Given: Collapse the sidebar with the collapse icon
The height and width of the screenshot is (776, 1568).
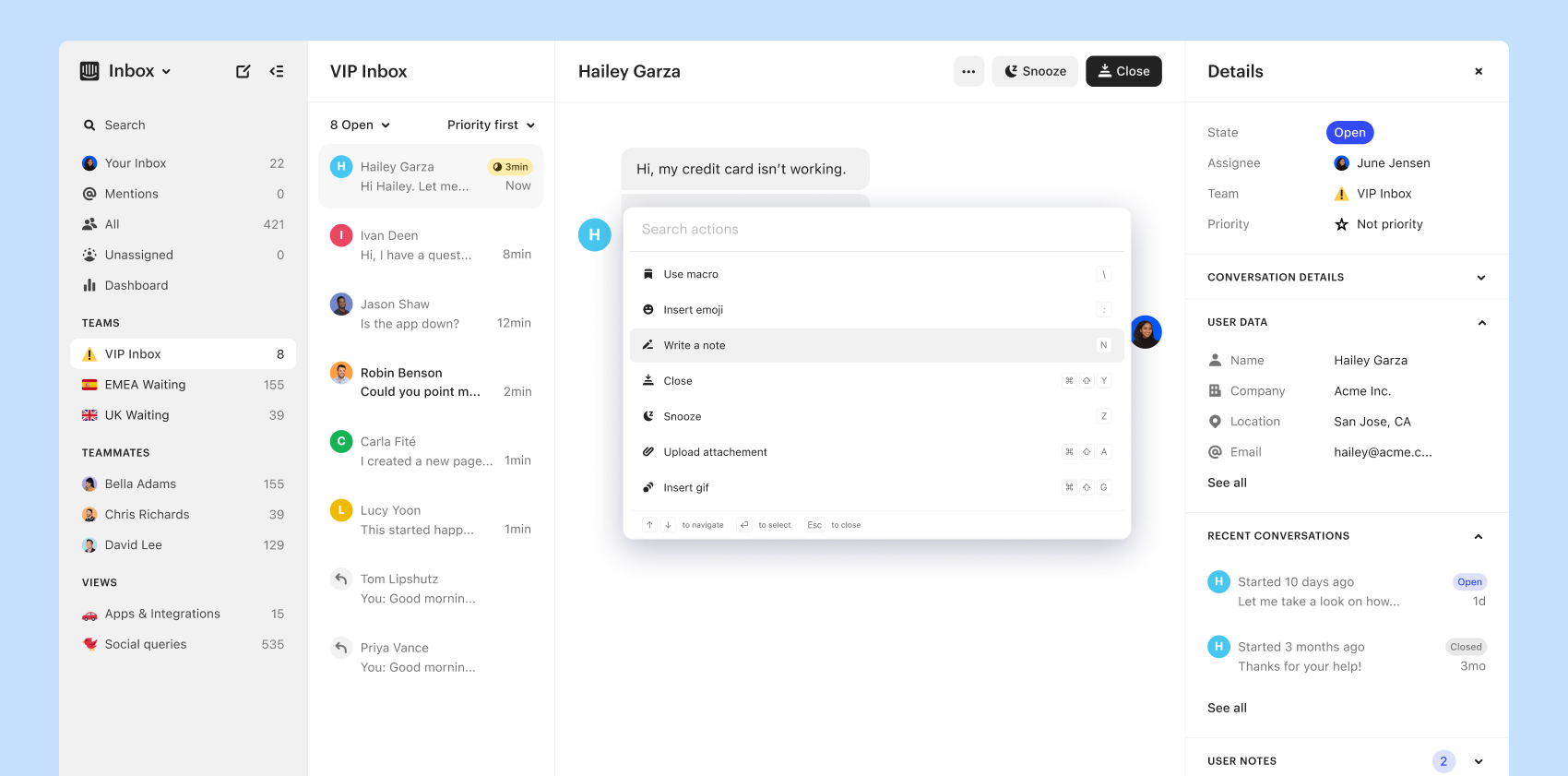Looking at the screenshot, I should click(x=277, y=71).
